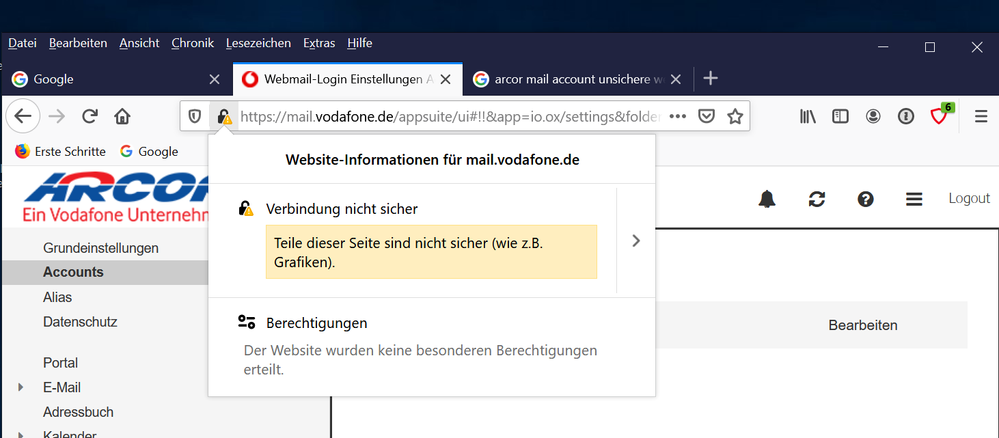Select Datenschutz in settings sidebar
The height and width of the screenshot is (438, 999).
[80, 321]
